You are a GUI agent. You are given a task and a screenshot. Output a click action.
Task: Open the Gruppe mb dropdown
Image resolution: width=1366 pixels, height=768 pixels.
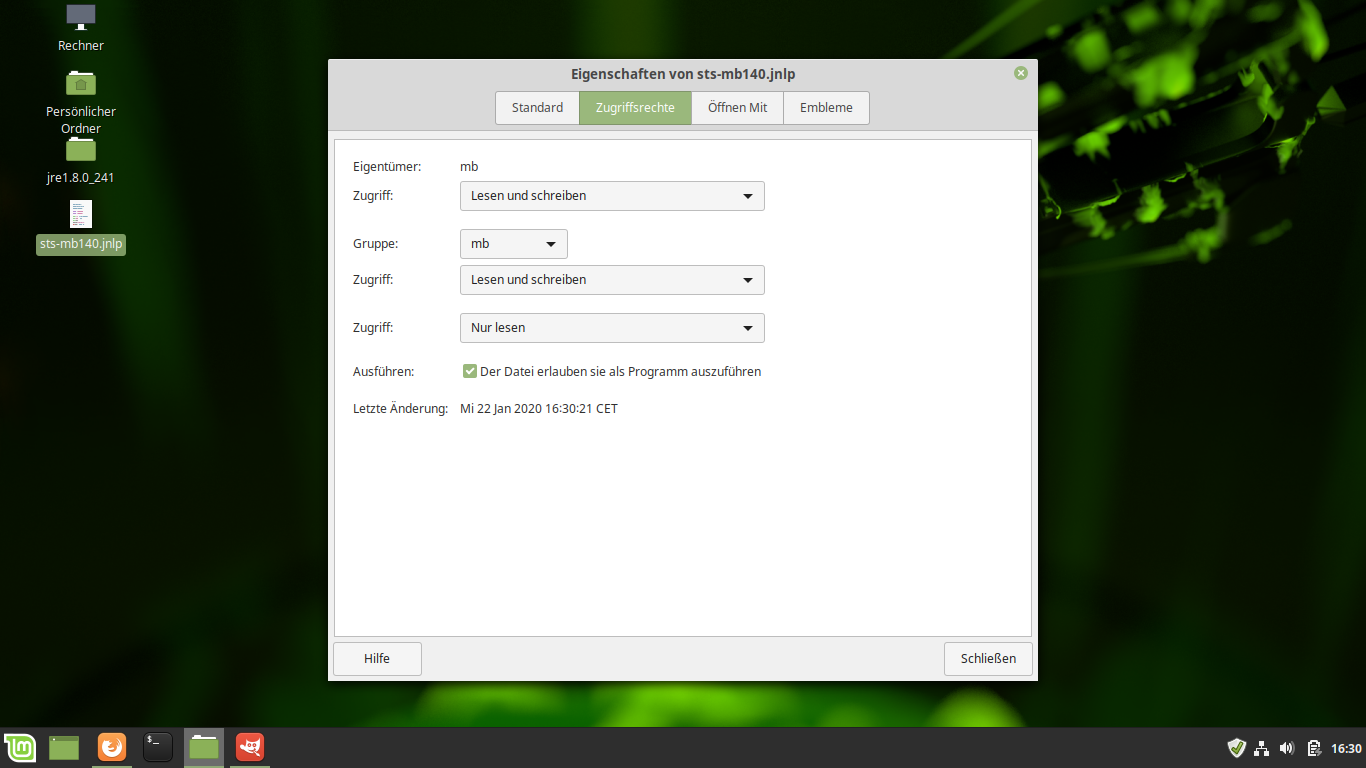tap(513, 244)
